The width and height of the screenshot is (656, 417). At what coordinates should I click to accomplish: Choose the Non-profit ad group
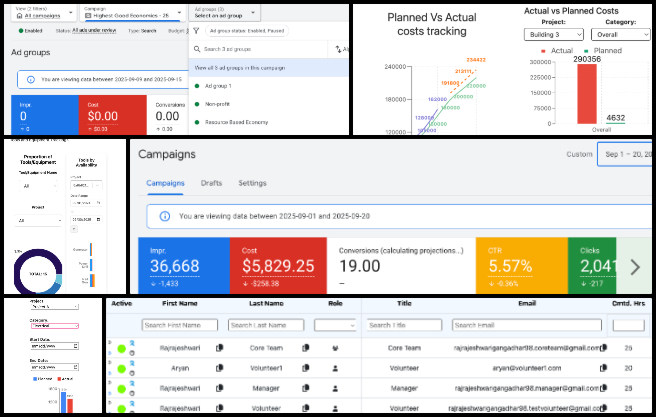pyautogui.click(x=218, y=104)
